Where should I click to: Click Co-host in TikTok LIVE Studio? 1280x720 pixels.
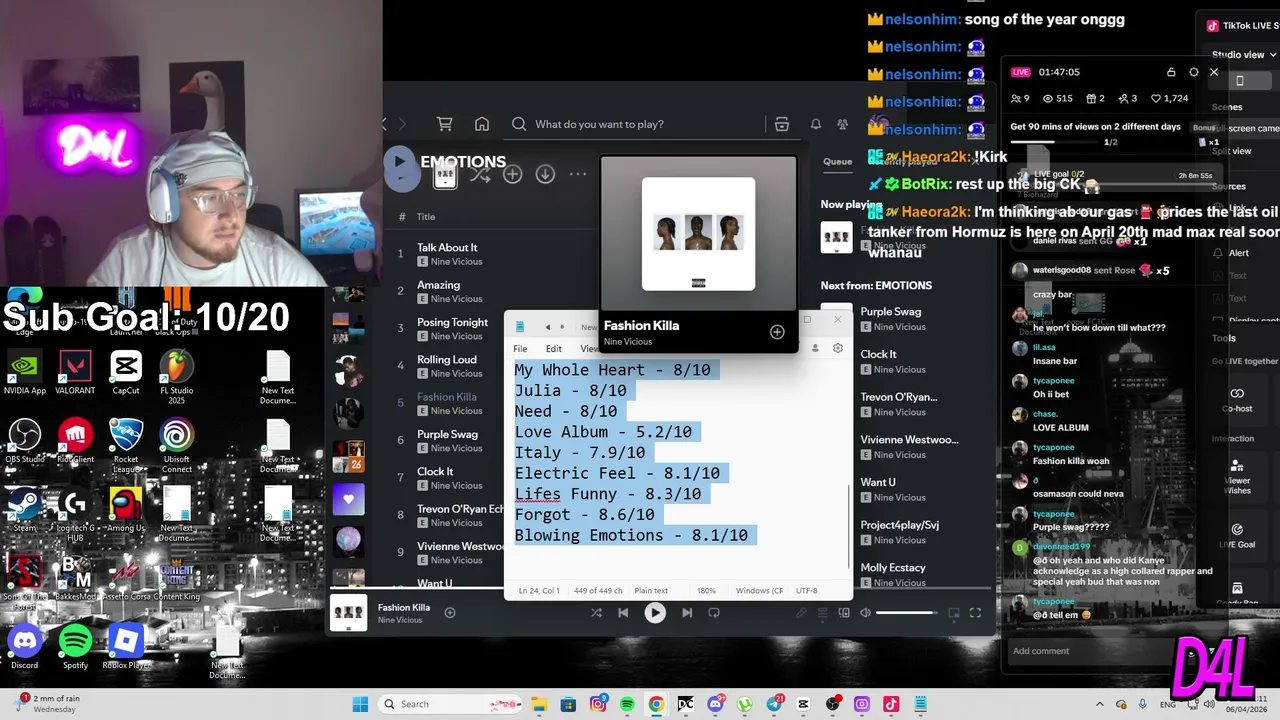coord(1237,399)
